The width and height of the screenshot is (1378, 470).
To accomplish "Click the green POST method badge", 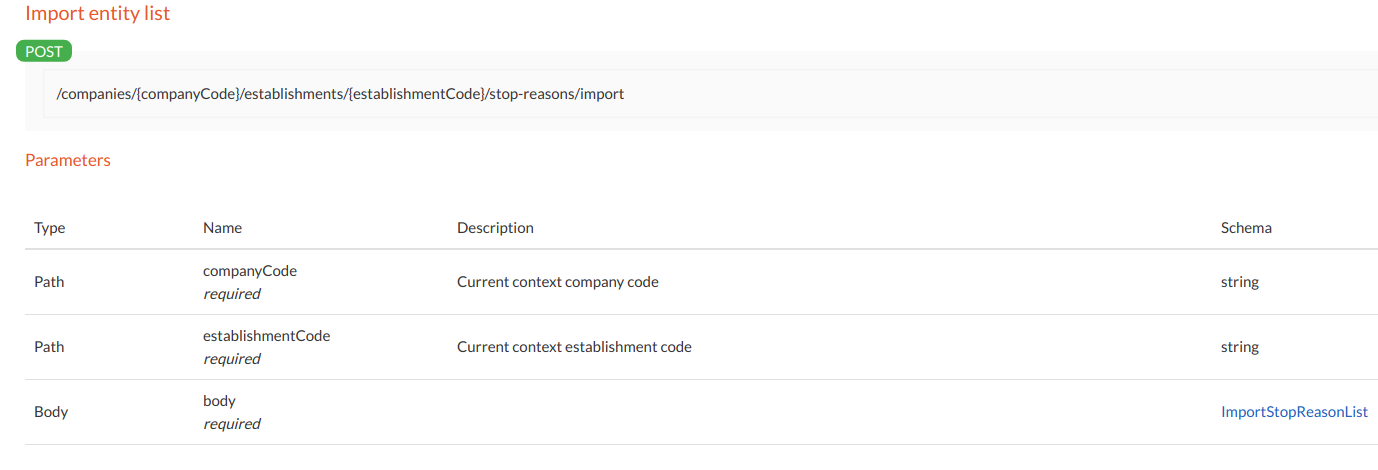I will tap(44, 52).
